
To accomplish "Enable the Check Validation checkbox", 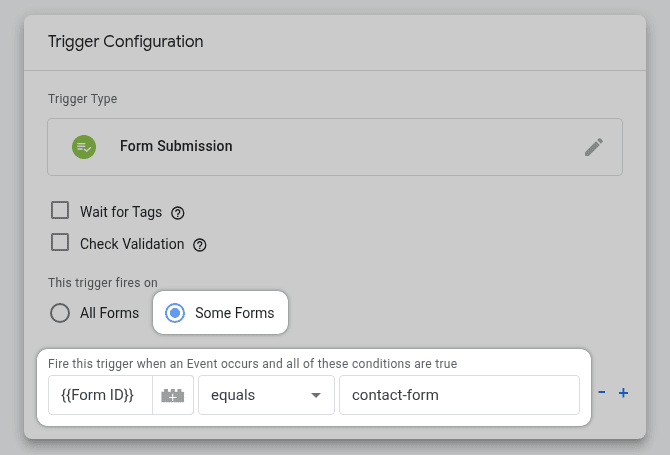I will 60,242.
